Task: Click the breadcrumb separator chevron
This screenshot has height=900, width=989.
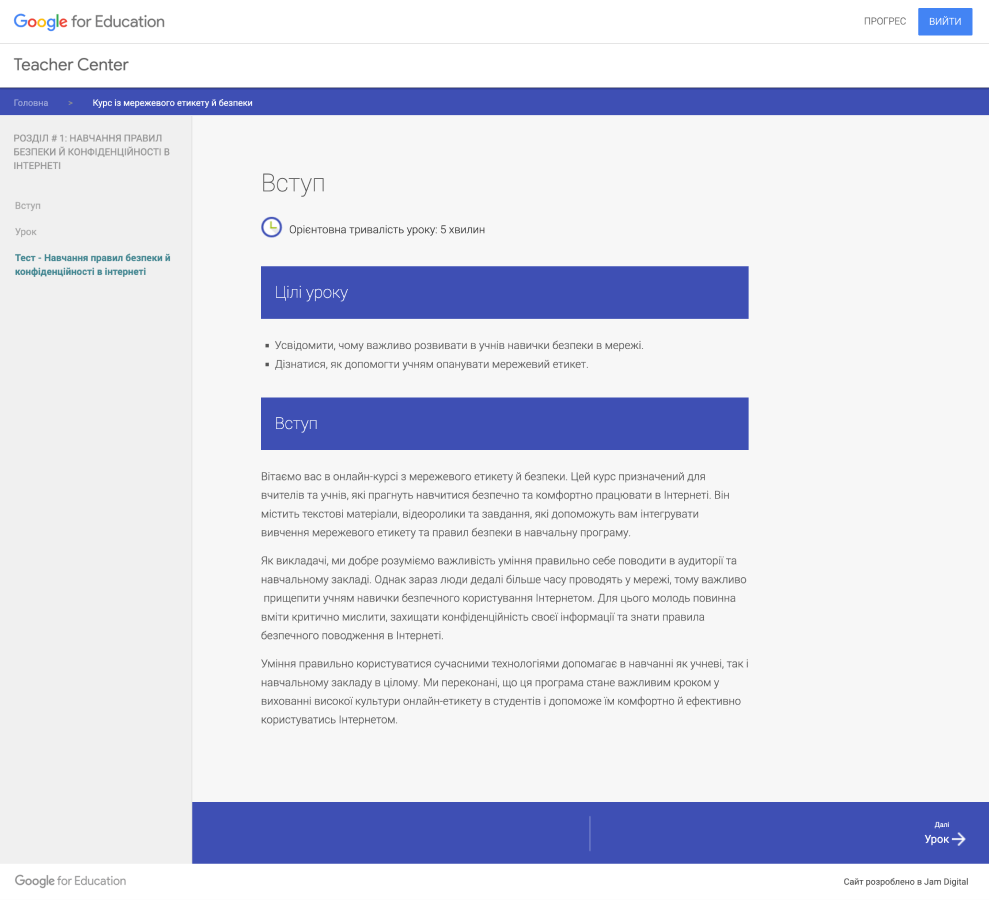Action: (x=70, y=103)
